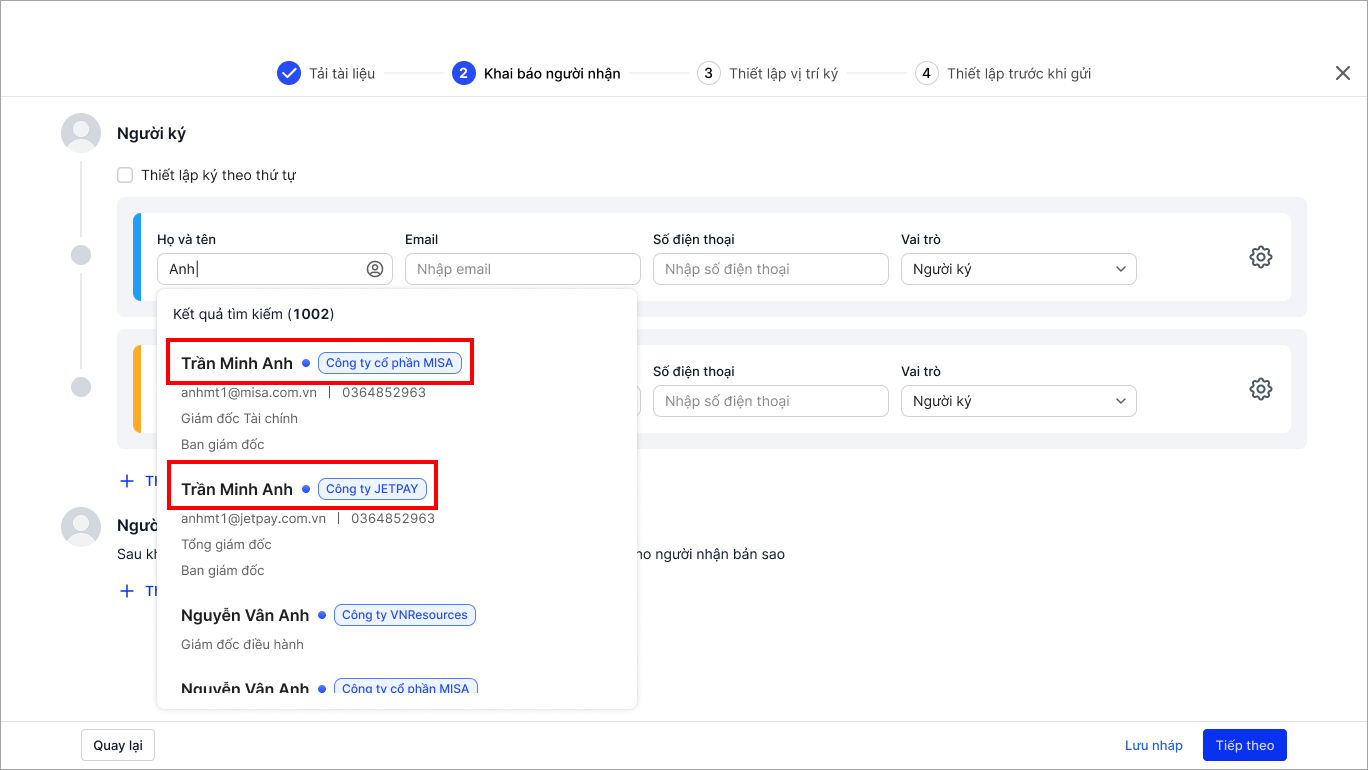The height and width of the screenshot is (770, 1368).
Task: Enable Thiết lập ký theo thứ tự checkbox
Action: click(125, 175)
